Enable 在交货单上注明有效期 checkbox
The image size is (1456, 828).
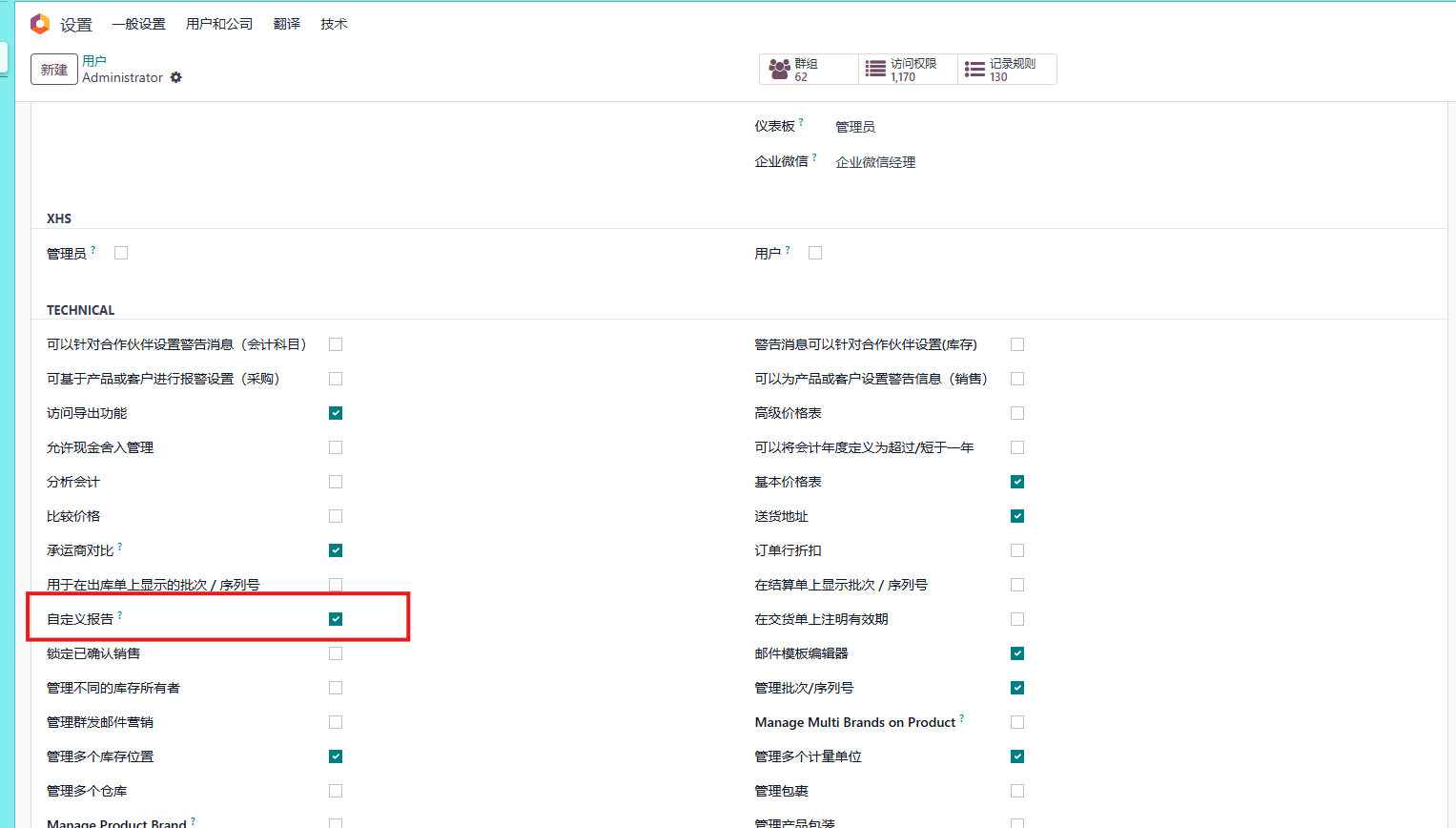1017,619
